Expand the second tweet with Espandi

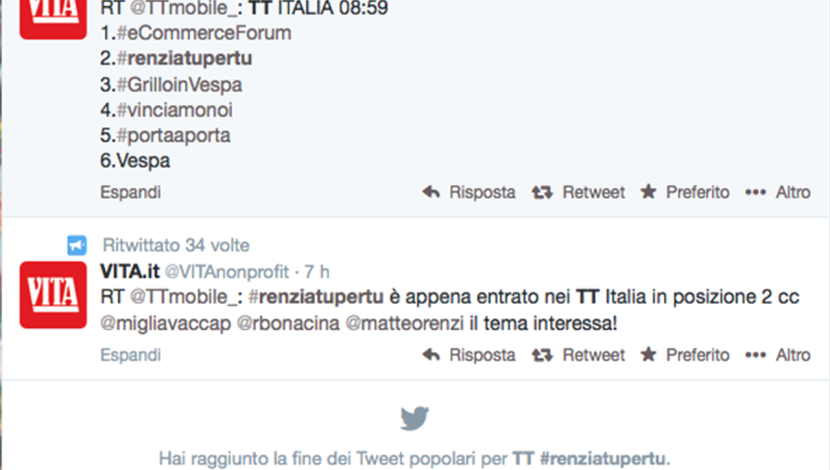coord(130,355)
